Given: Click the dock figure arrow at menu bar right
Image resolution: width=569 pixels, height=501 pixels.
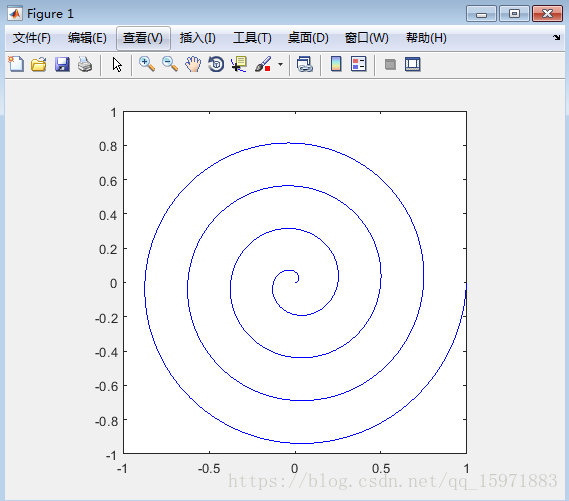Looking at the screenshot, I should (557, 37).
